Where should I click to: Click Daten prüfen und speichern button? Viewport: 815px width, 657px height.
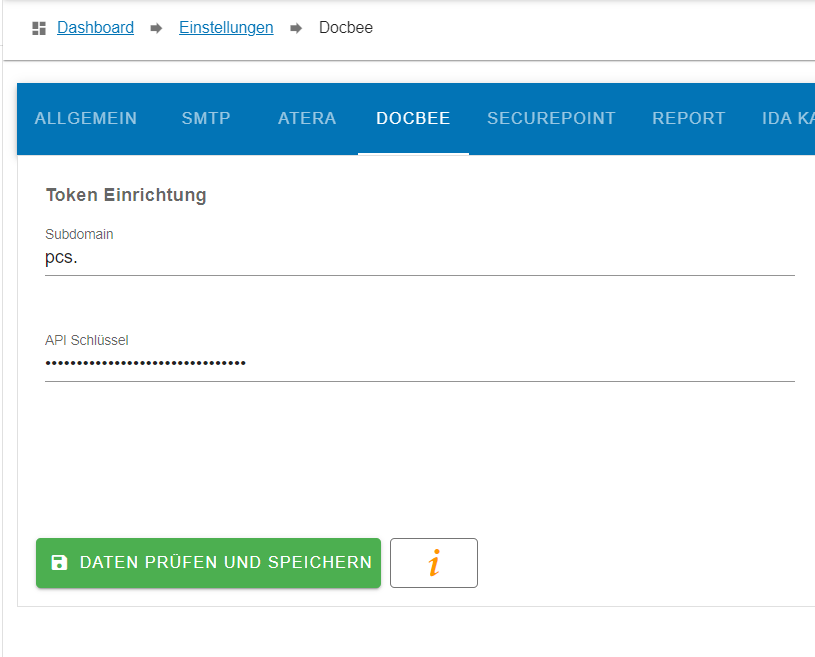point(208,563)
